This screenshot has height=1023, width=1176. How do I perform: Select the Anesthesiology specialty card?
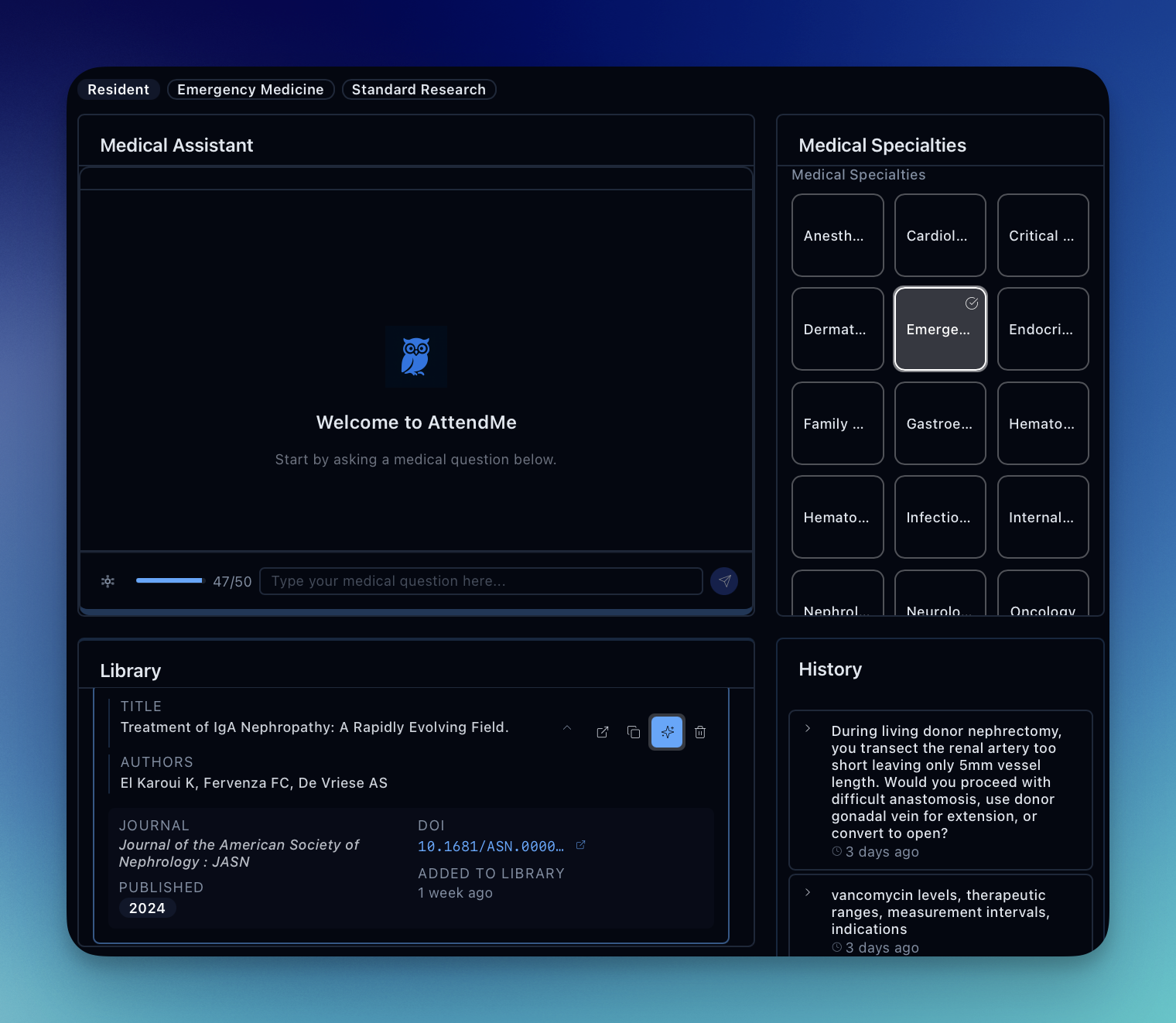(x=838, y=235)
